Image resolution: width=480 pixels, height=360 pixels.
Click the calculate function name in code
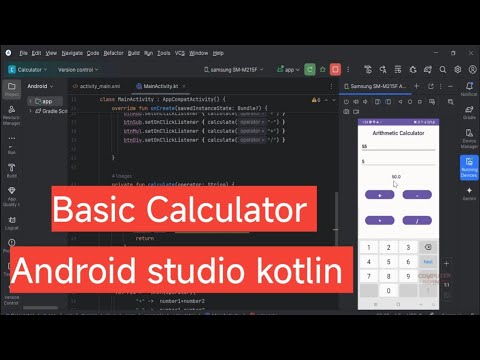point(161,184)
